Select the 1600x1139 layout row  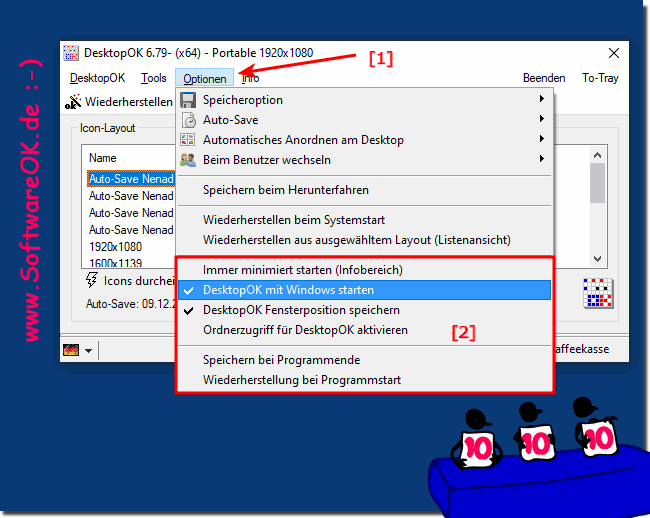116,263
